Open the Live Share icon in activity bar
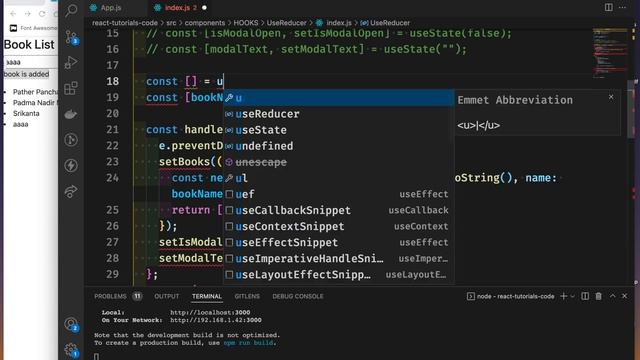This screenshot has width=640, height=360. tap(71, 191)
